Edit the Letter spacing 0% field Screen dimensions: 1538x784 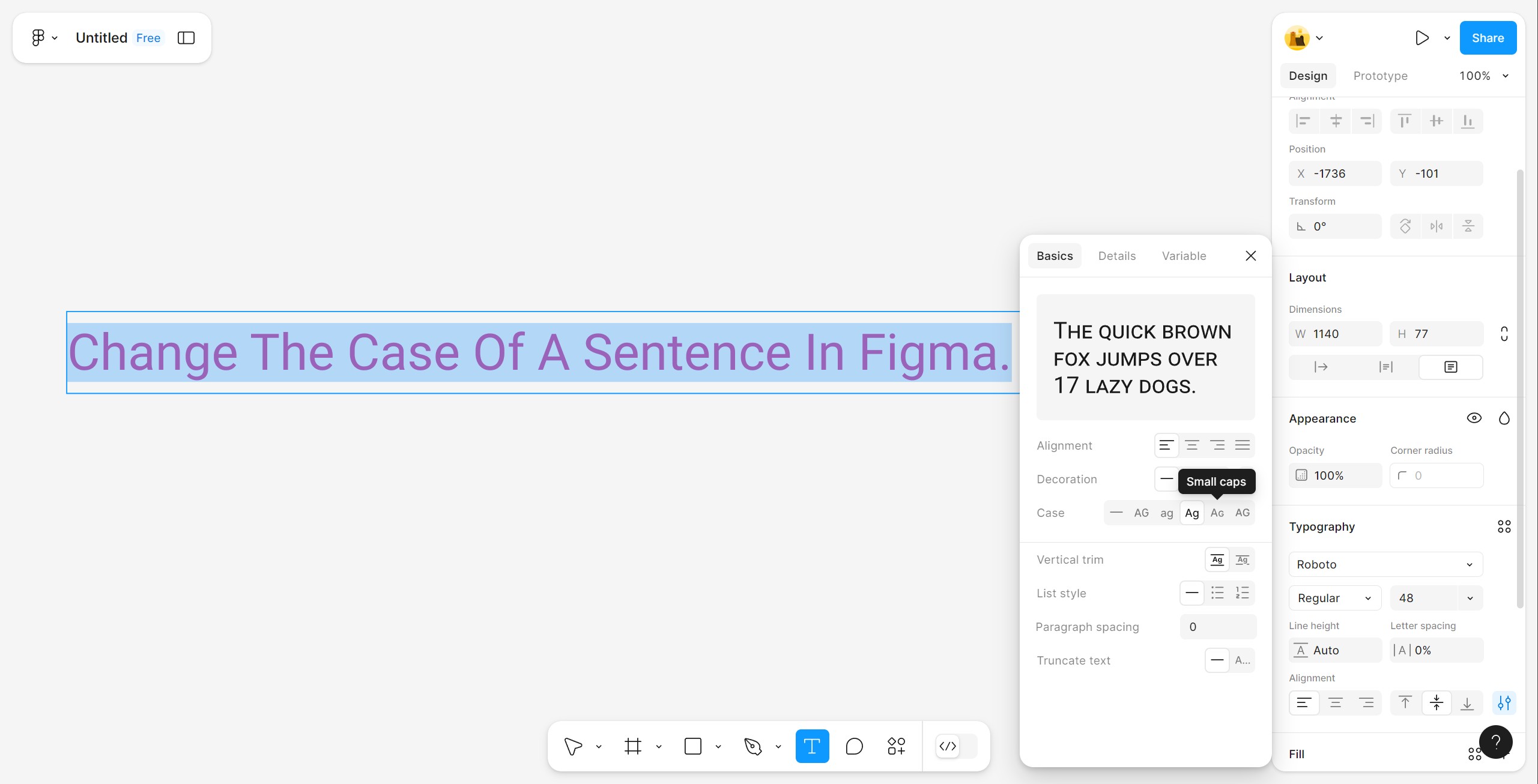tap(1437, 650)
